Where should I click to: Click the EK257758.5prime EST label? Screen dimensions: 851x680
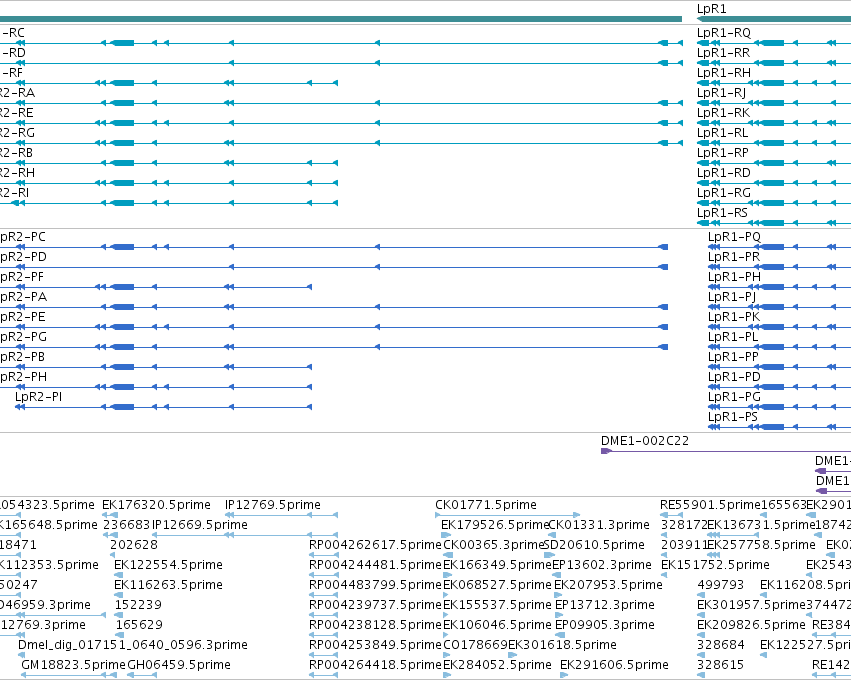761,545
